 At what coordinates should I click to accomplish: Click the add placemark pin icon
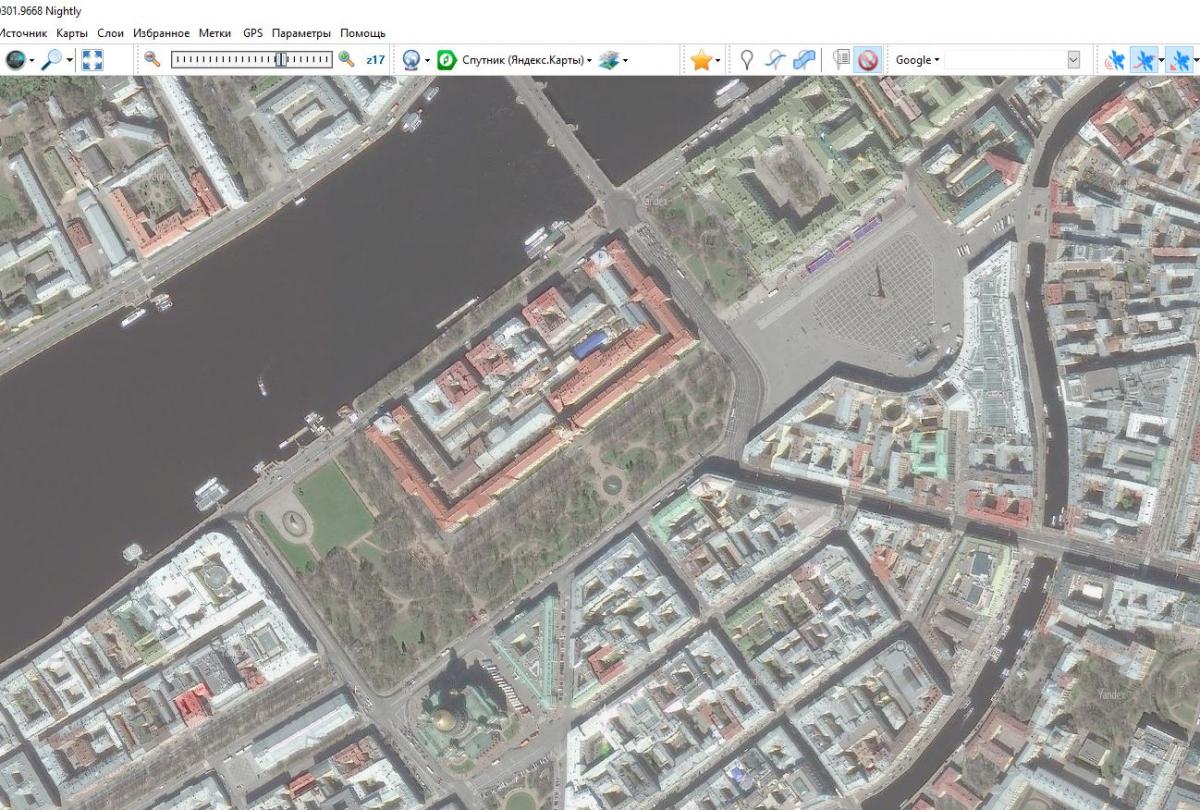[746, 60]
